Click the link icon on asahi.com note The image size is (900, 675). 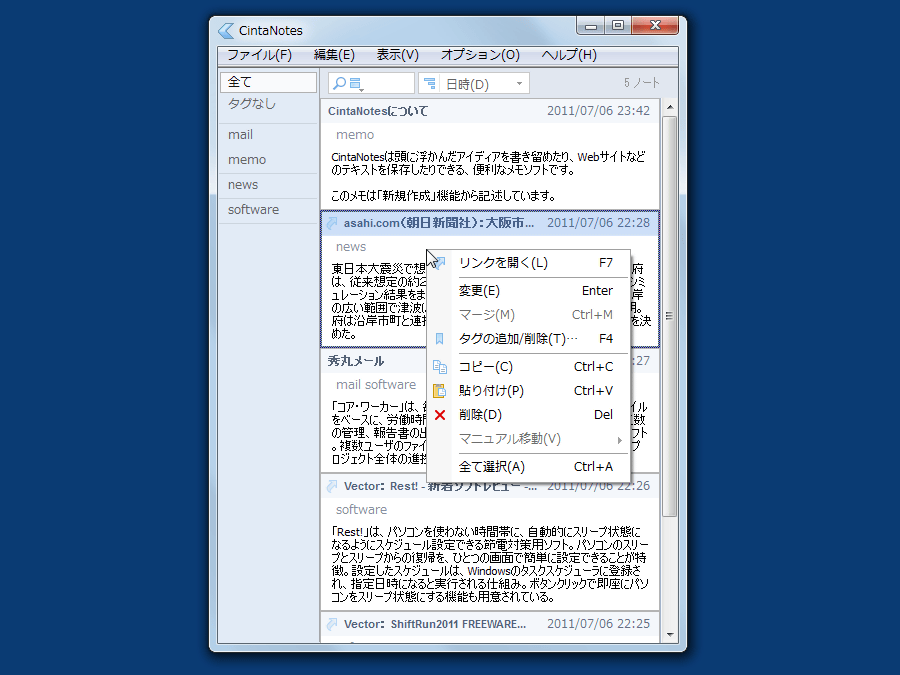(332, 223)
